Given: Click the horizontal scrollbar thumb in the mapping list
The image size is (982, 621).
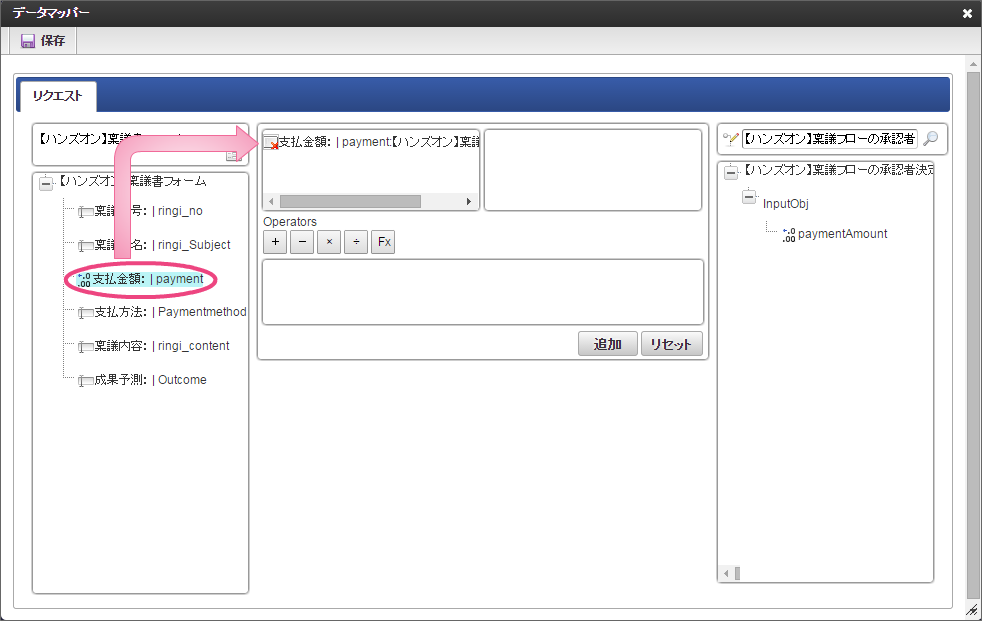Looking at the screenshot, I should [350, 202].
